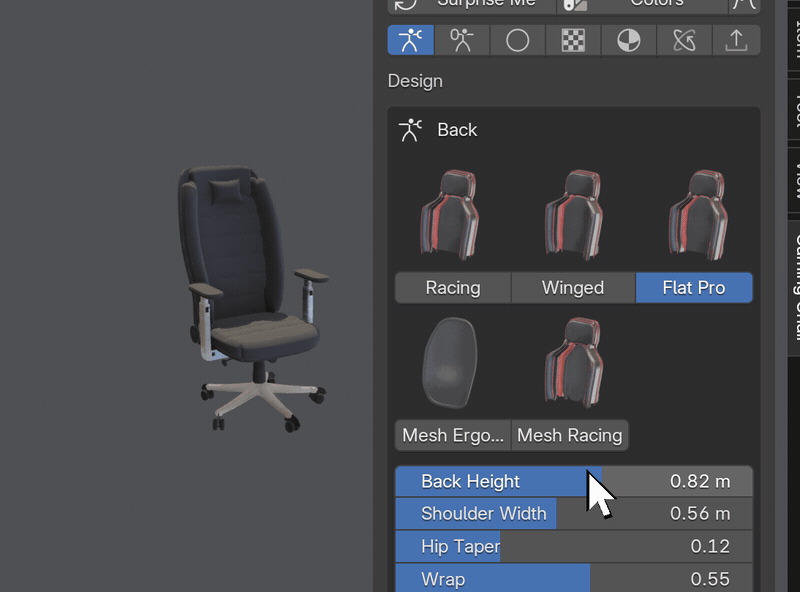Click the Wrap slider
Screen dimensions: 800x592
[x=574, y=579]
